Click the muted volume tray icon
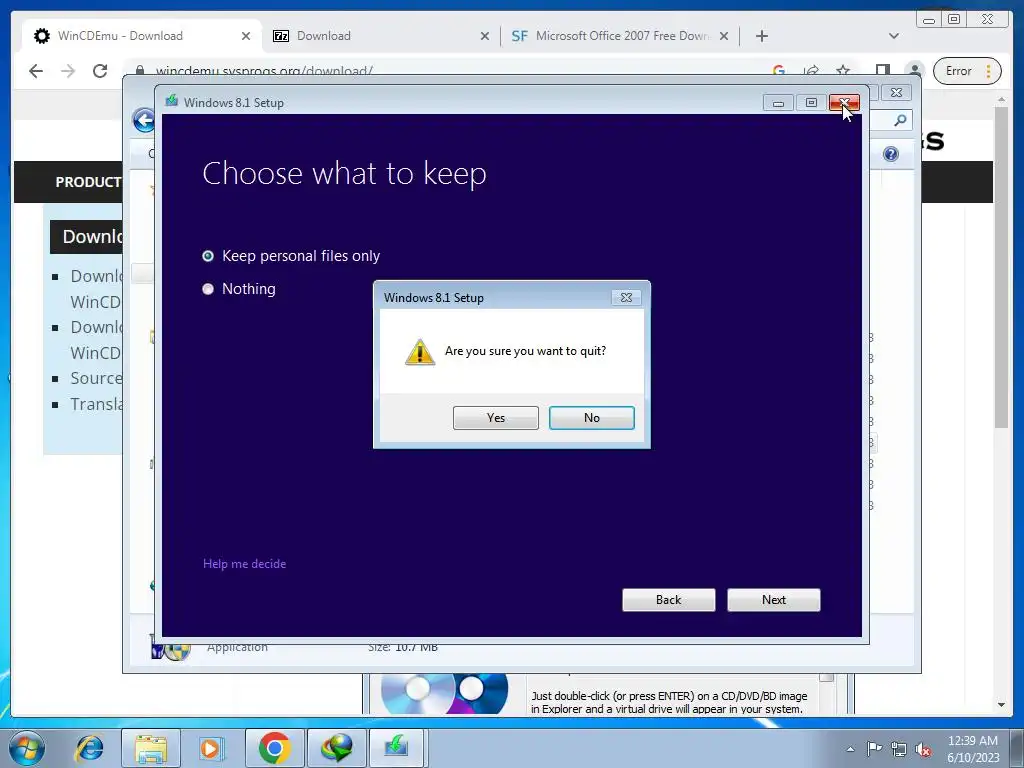This screenshot has width=1024, height=768. click(x=923, y=750)
